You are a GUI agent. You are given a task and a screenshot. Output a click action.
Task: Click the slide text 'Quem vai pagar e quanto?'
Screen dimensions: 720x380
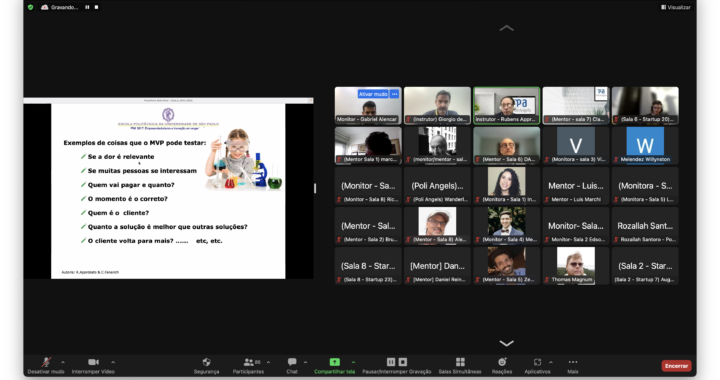coord(131,185)
